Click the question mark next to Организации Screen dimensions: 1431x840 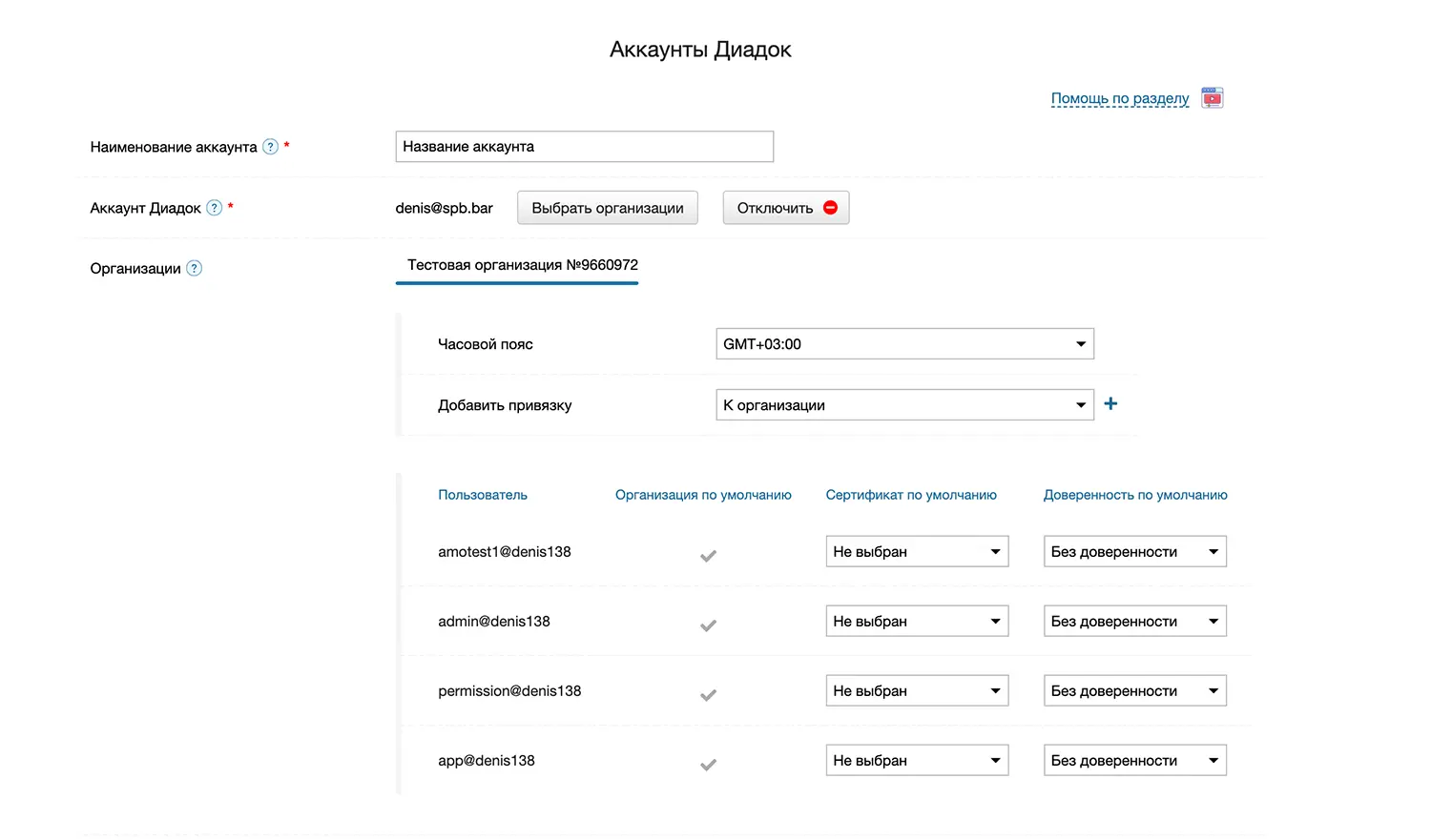pos(195,269)
